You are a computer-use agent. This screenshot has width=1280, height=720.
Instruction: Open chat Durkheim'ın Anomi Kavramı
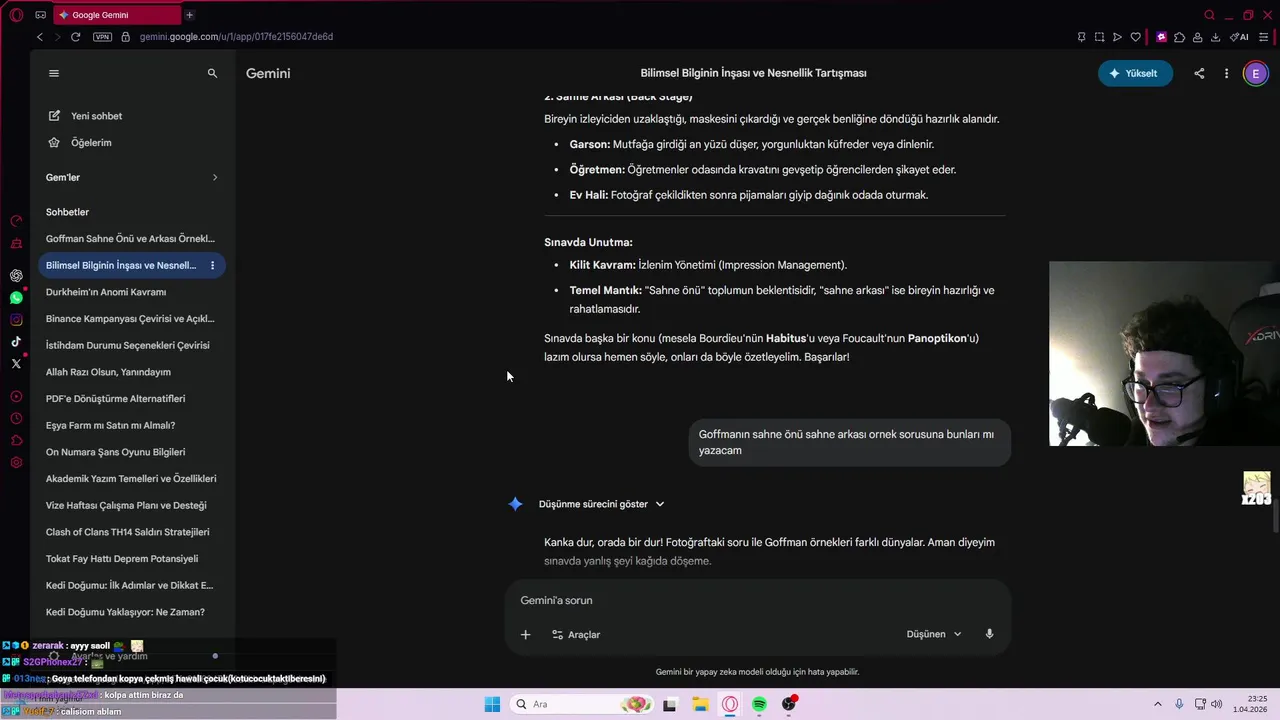pos(106,292)
